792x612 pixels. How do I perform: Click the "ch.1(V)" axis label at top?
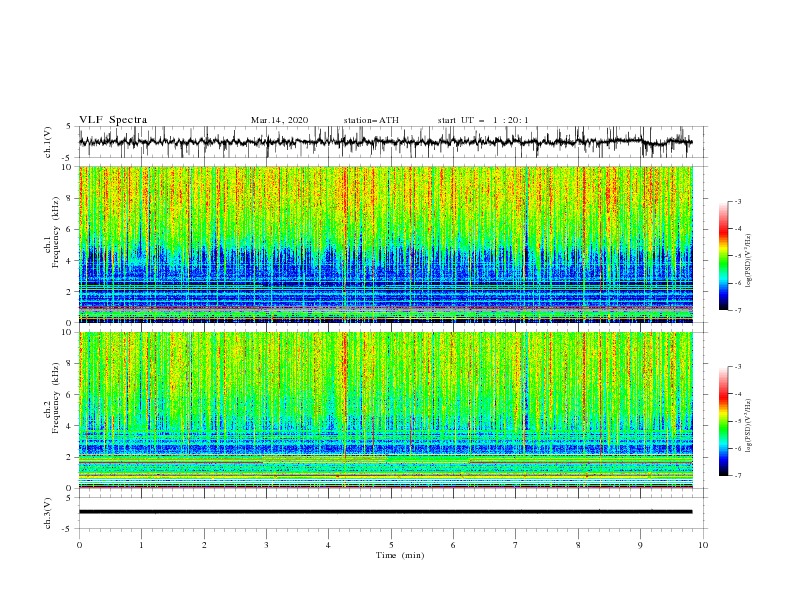pos(48,142)
